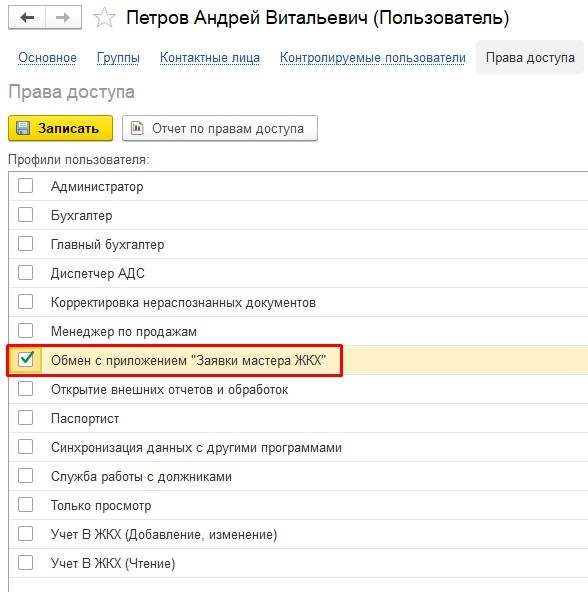Click the report chart icon
This screenshot has height=592, width=588.
[x=137, y=128]
